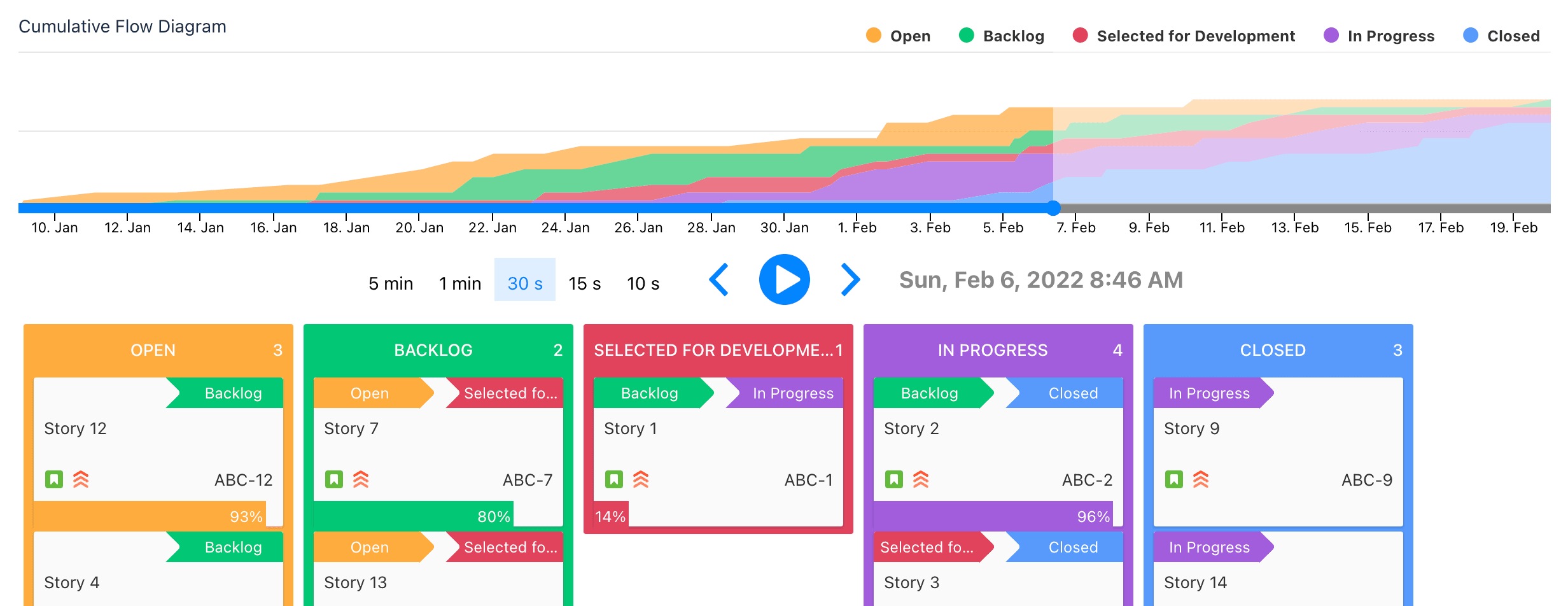Toggle the Backlog series in the legend
Viewport: 1568px width, 606px height.
pyautogui.click(x=1002, y=36)
